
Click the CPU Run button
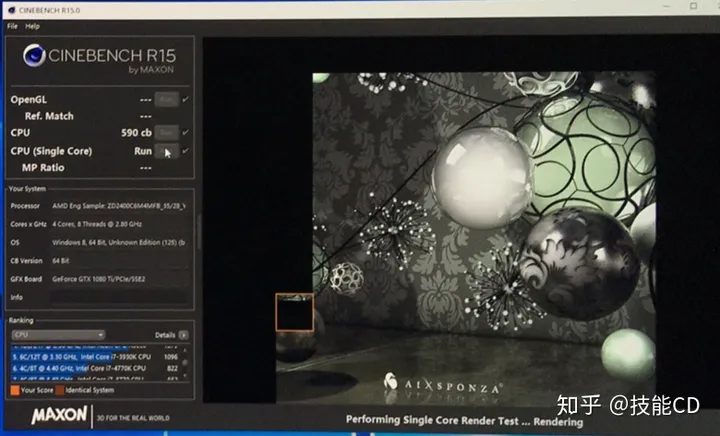click(x=166, y=133)
